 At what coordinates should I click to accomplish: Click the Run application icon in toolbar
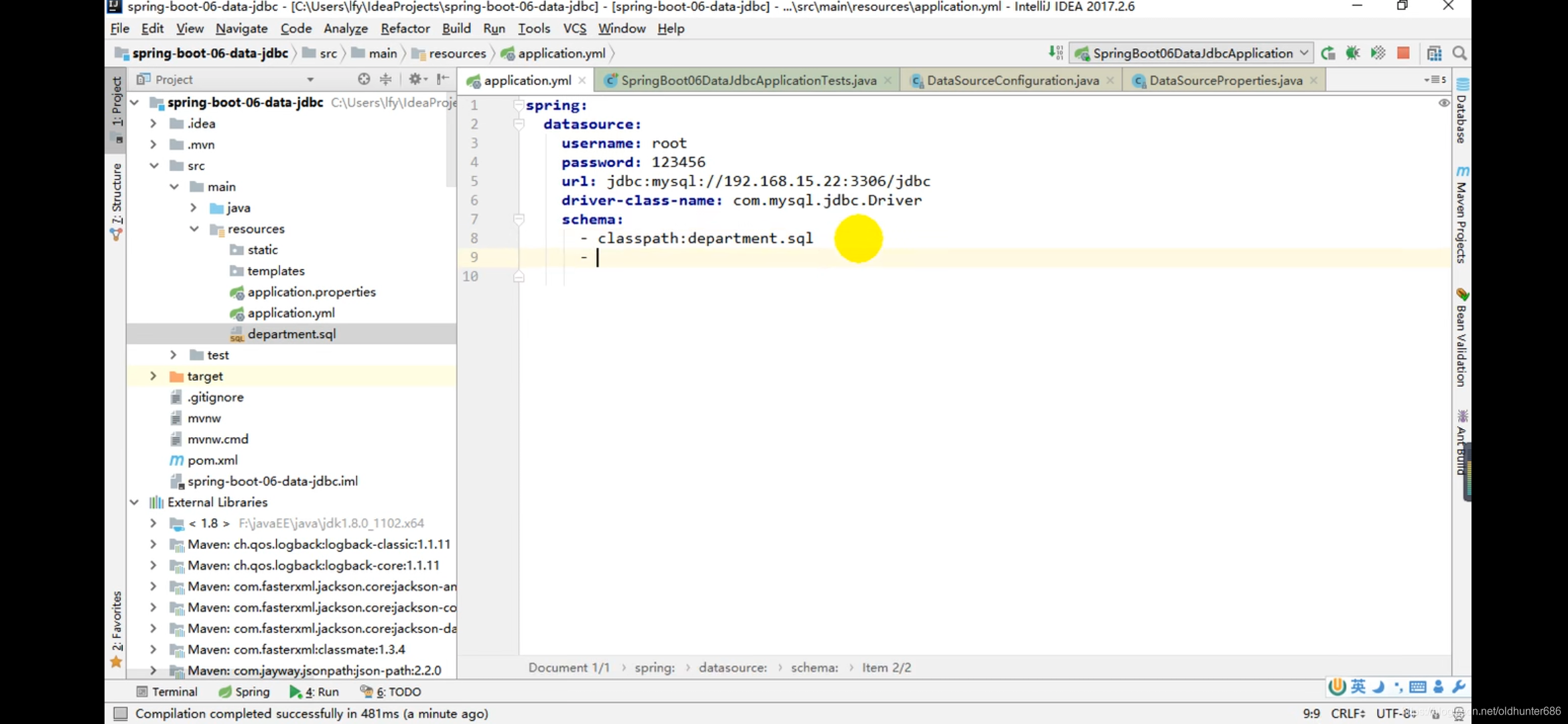tap(1328, 54)
